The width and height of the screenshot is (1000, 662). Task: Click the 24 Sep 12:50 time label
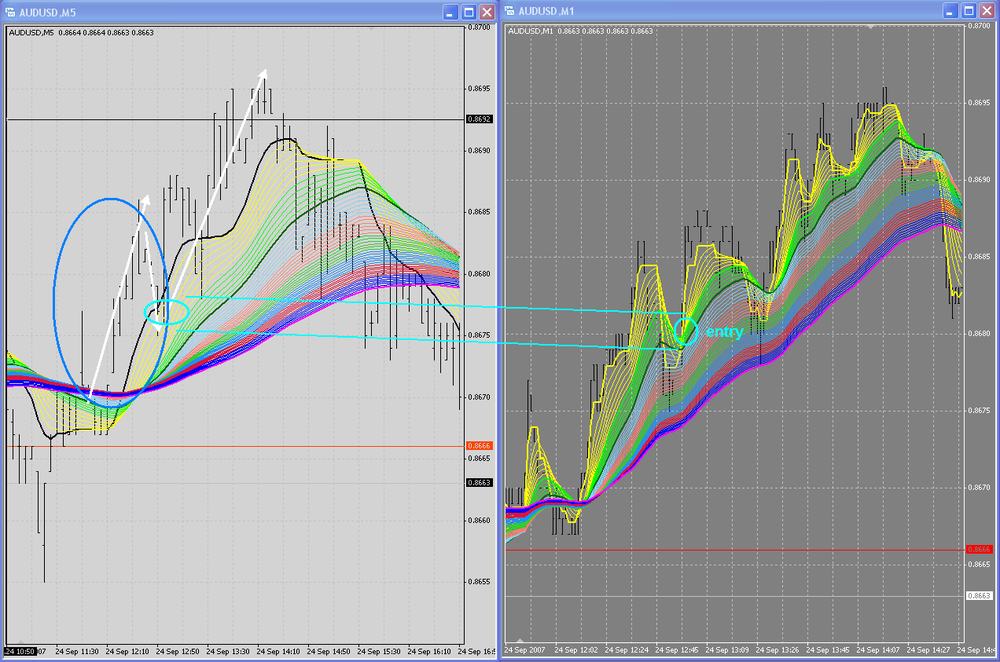177,652
